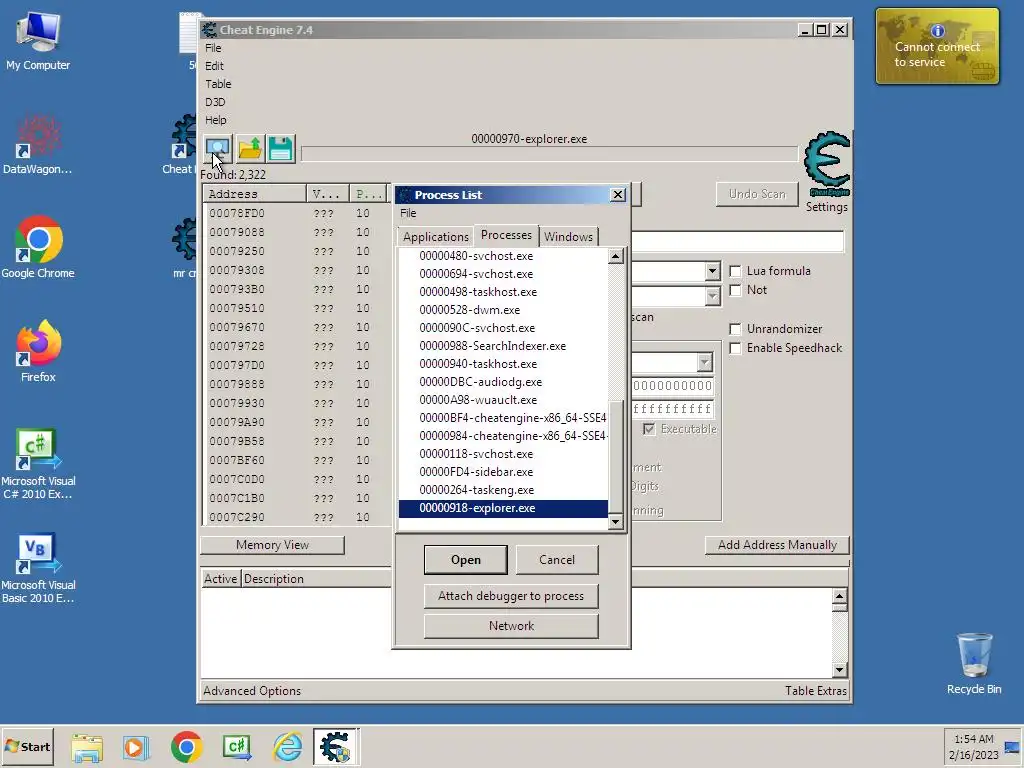1024x768 pixels.
Task: Click the scan value input field
Action: click(737, 241)
